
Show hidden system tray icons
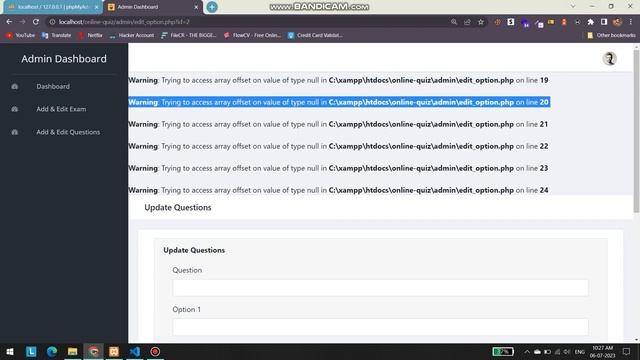coord(527,352)
